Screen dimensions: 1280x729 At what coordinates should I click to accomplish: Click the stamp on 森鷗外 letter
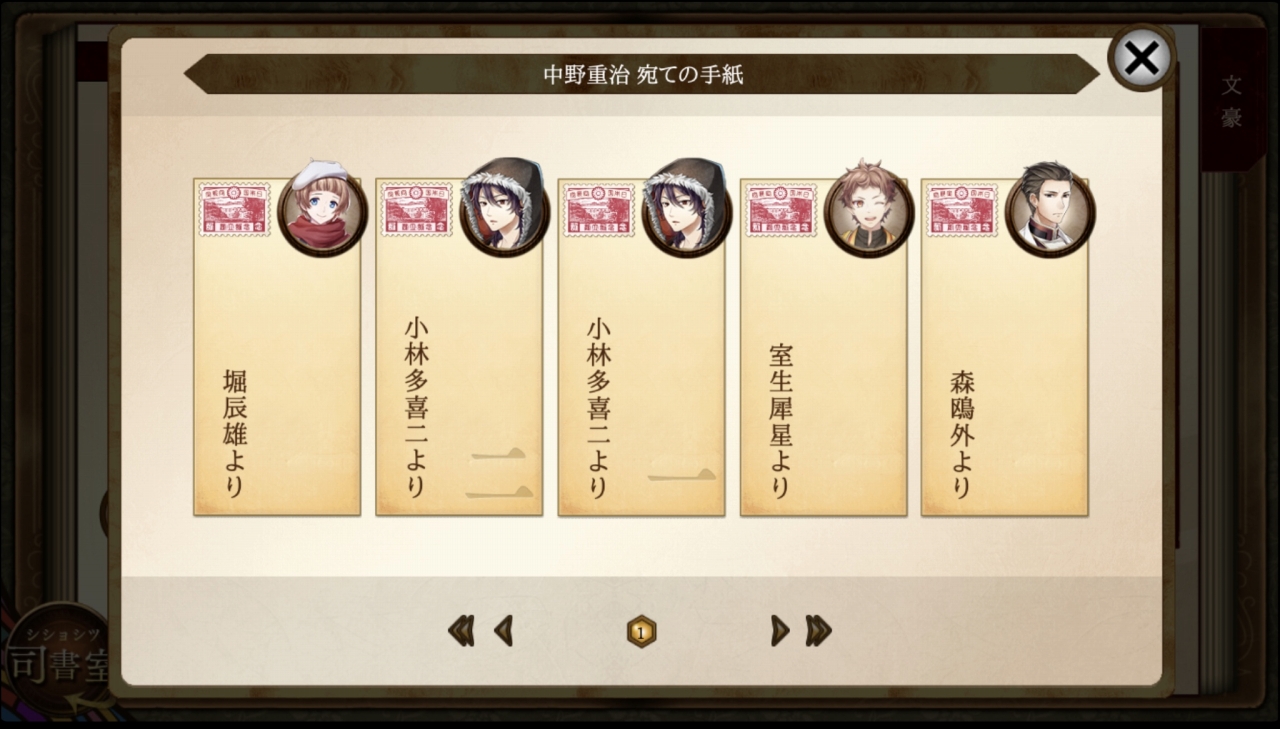click(x=962, y=209)
